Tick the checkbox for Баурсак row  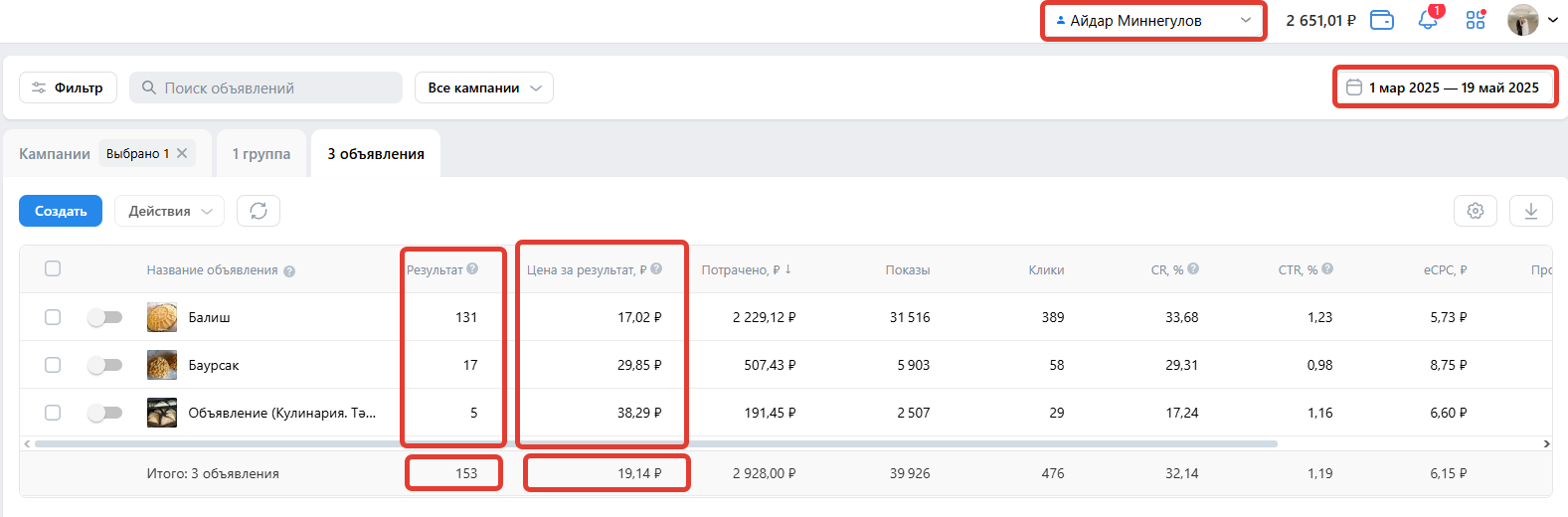tap(53, 365)
